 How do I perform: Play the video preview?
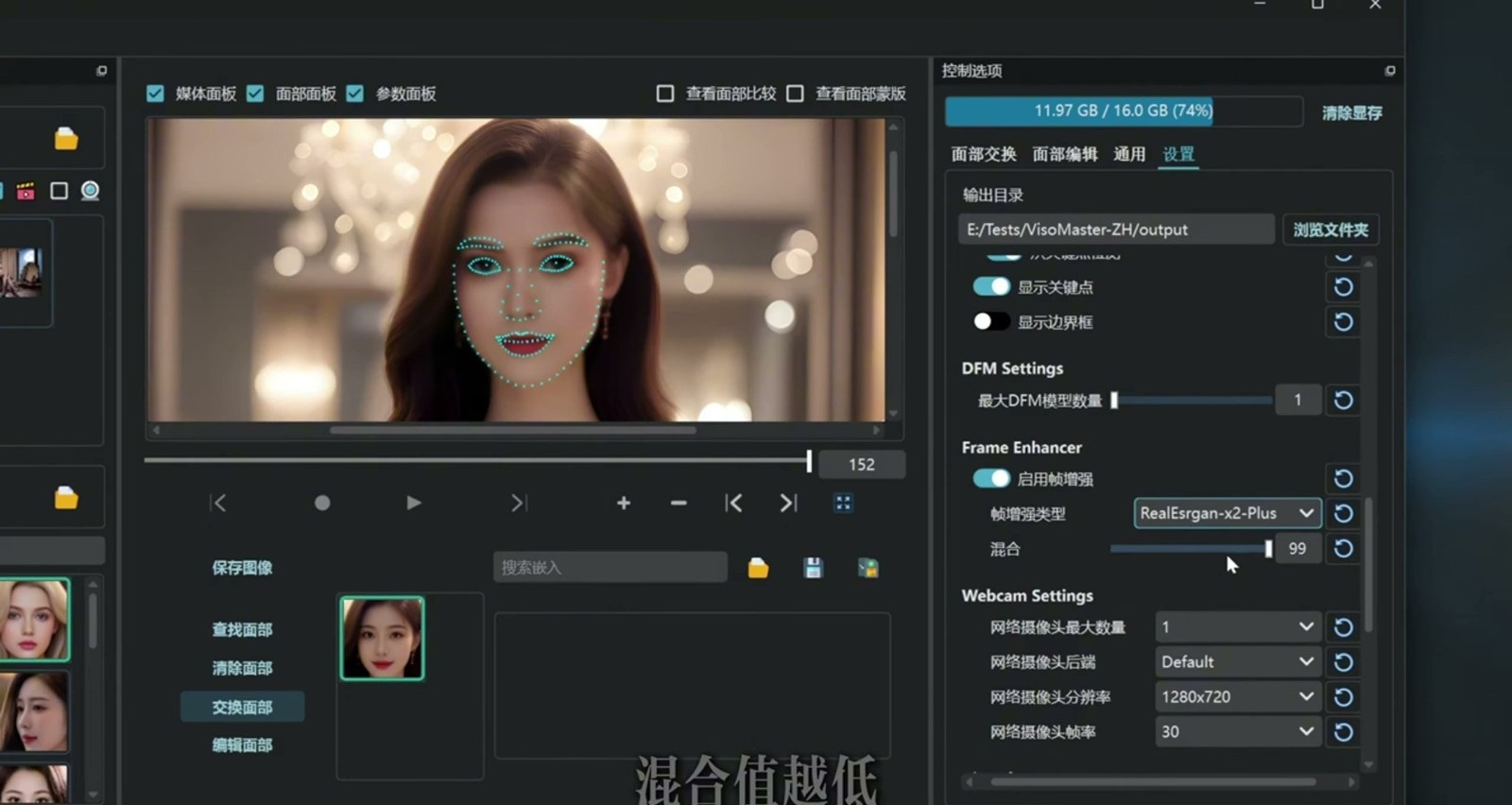click(x=413, y=503)
